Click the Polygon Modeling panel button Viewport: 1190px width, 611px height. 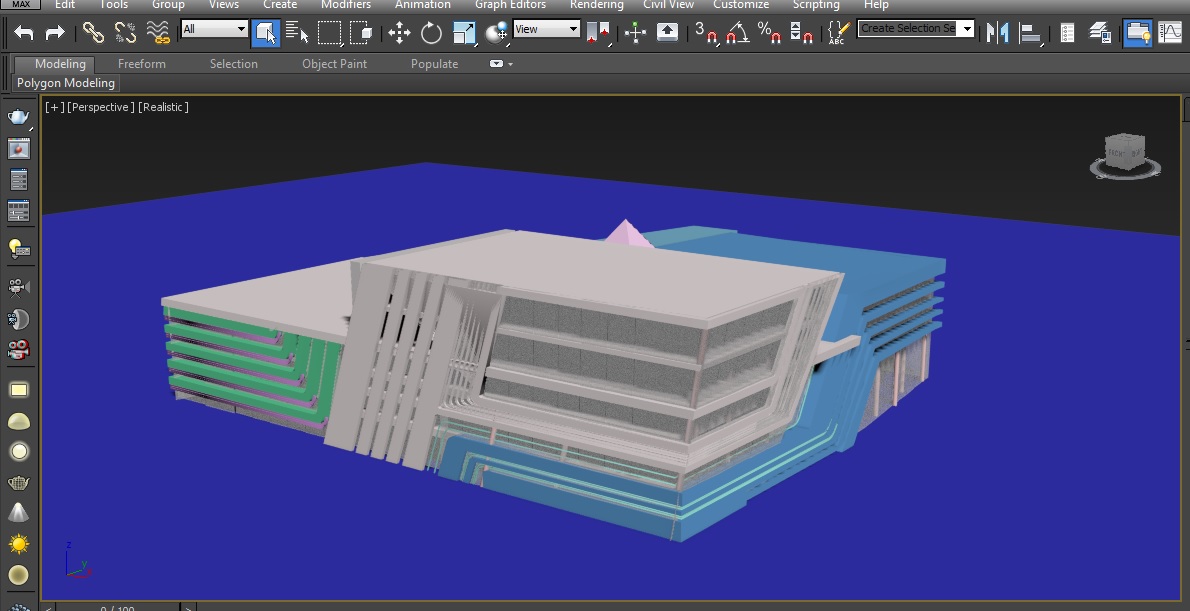point(66,83)
